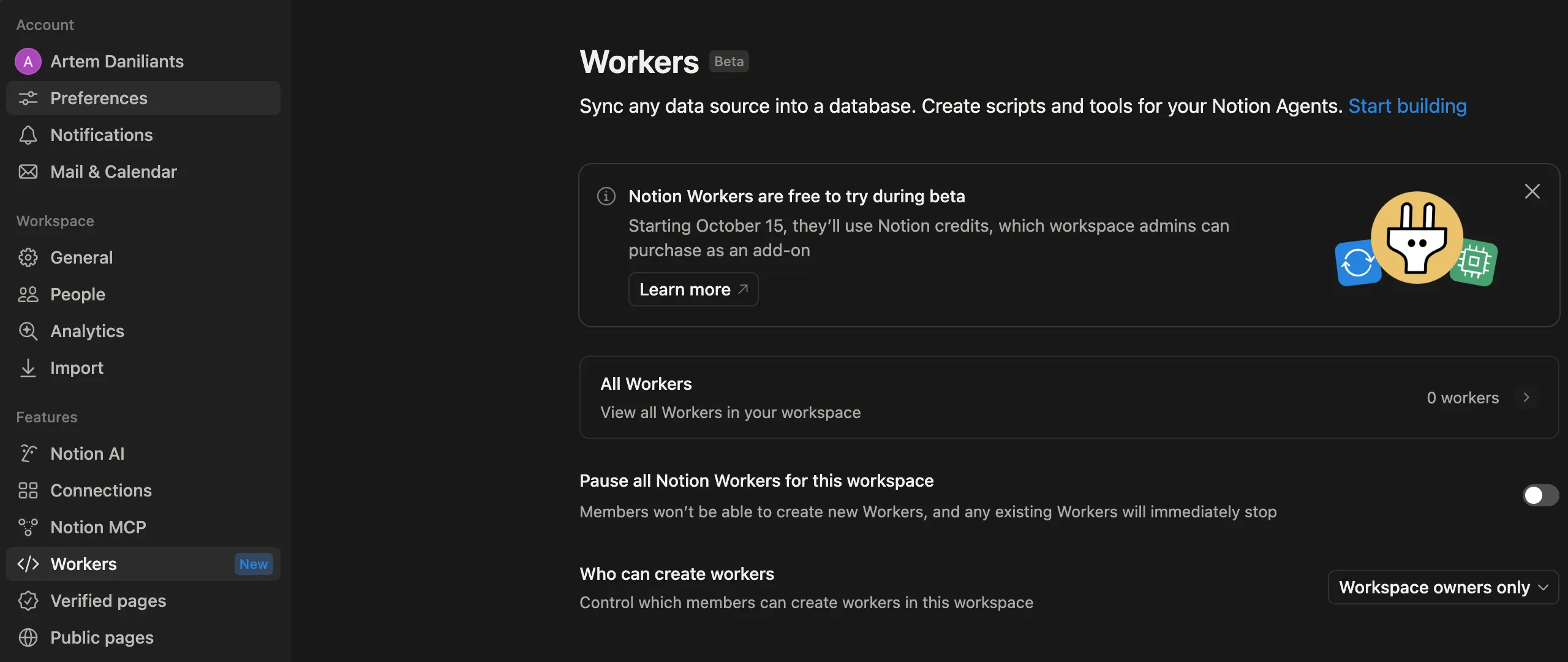Open Verified pages section
1568x662 pixels.
[x=143, y=601]
